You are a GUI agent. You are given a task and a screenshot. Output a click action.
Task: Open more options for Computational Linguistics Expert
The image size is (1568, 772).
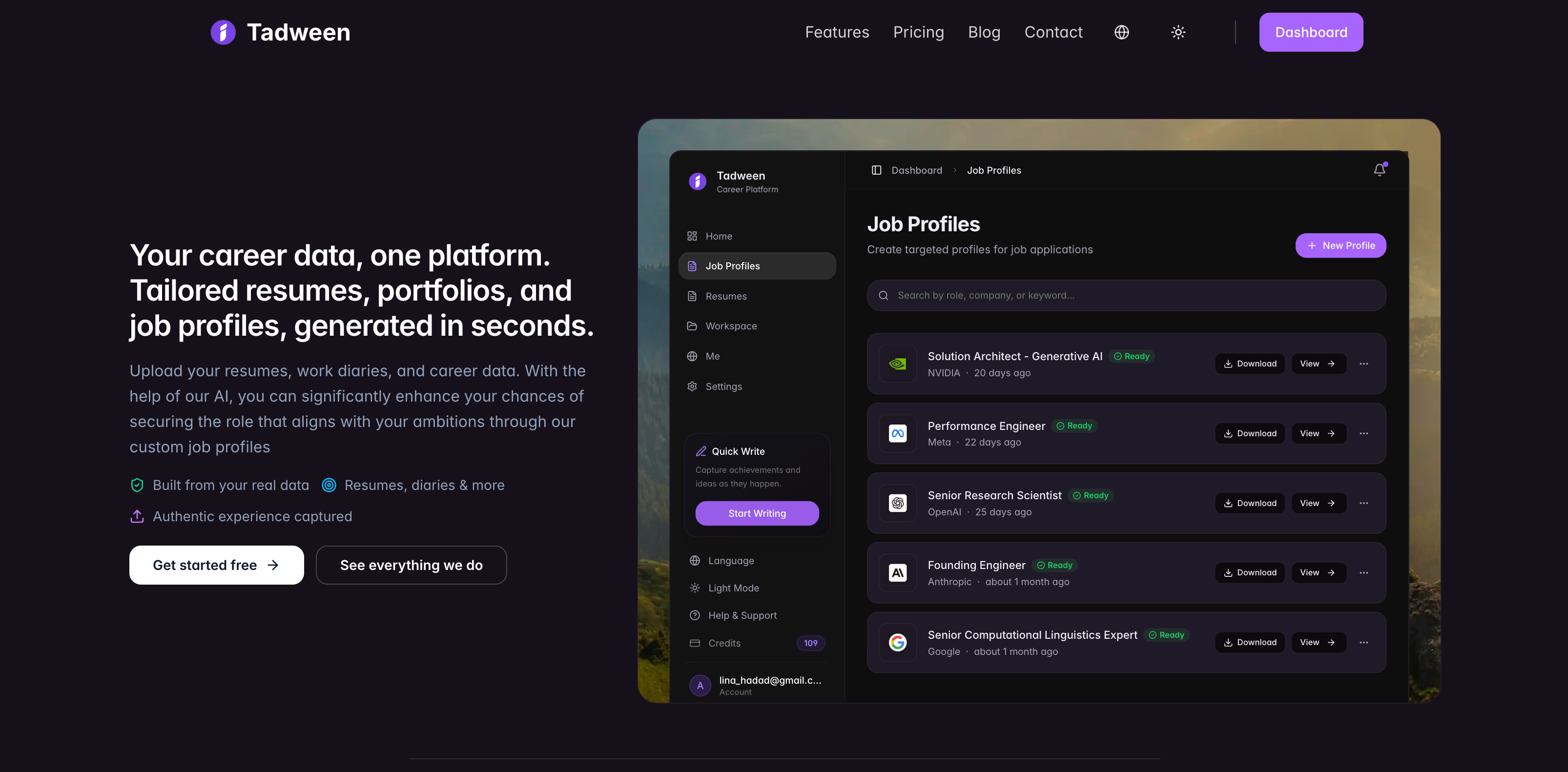coord(1363,642)
